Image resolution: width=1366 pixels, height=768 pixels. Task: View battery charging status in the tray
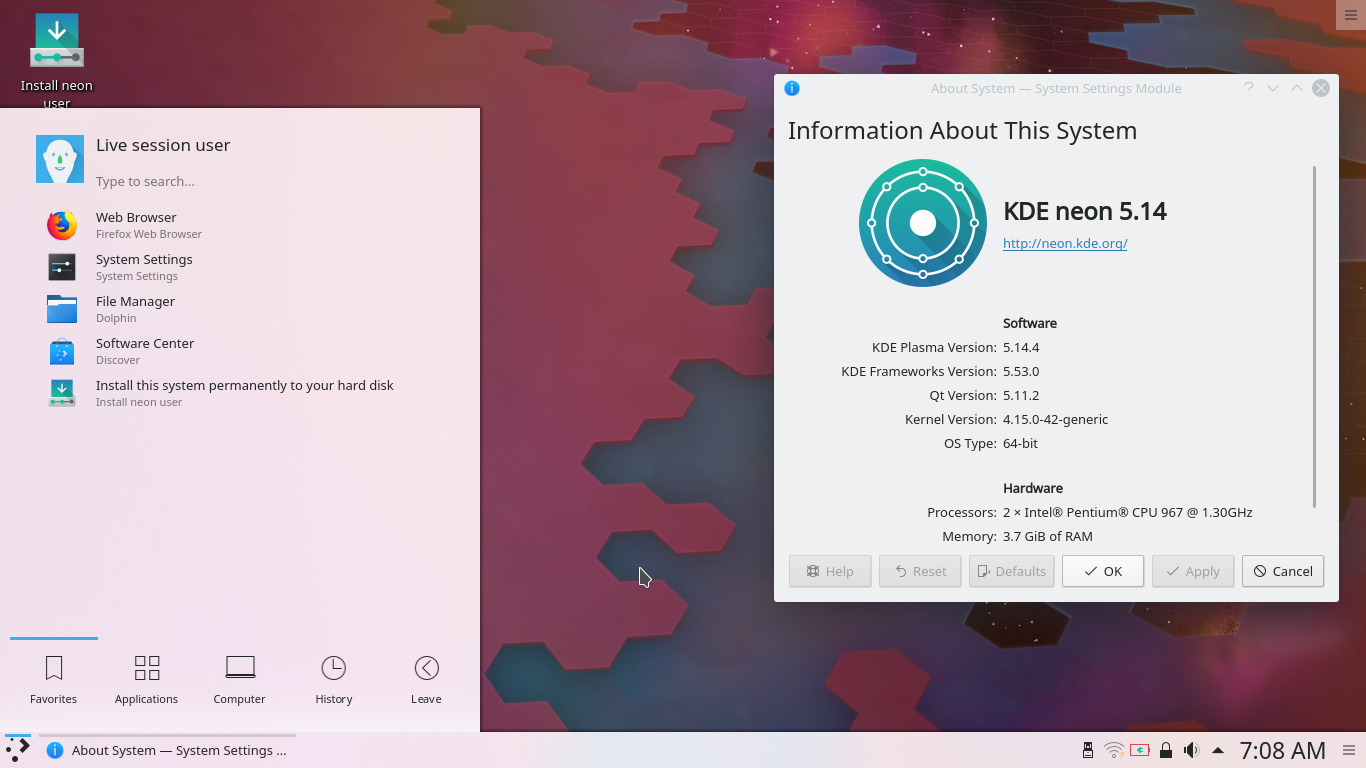1140,749
